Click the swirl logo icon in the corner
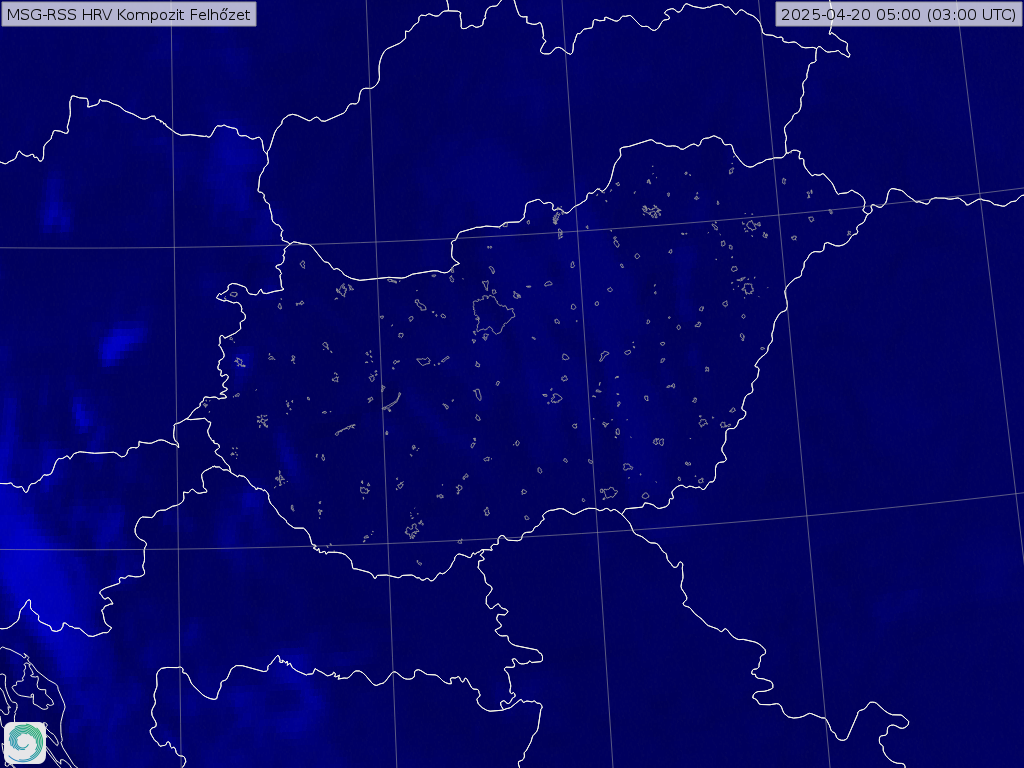 25,743
